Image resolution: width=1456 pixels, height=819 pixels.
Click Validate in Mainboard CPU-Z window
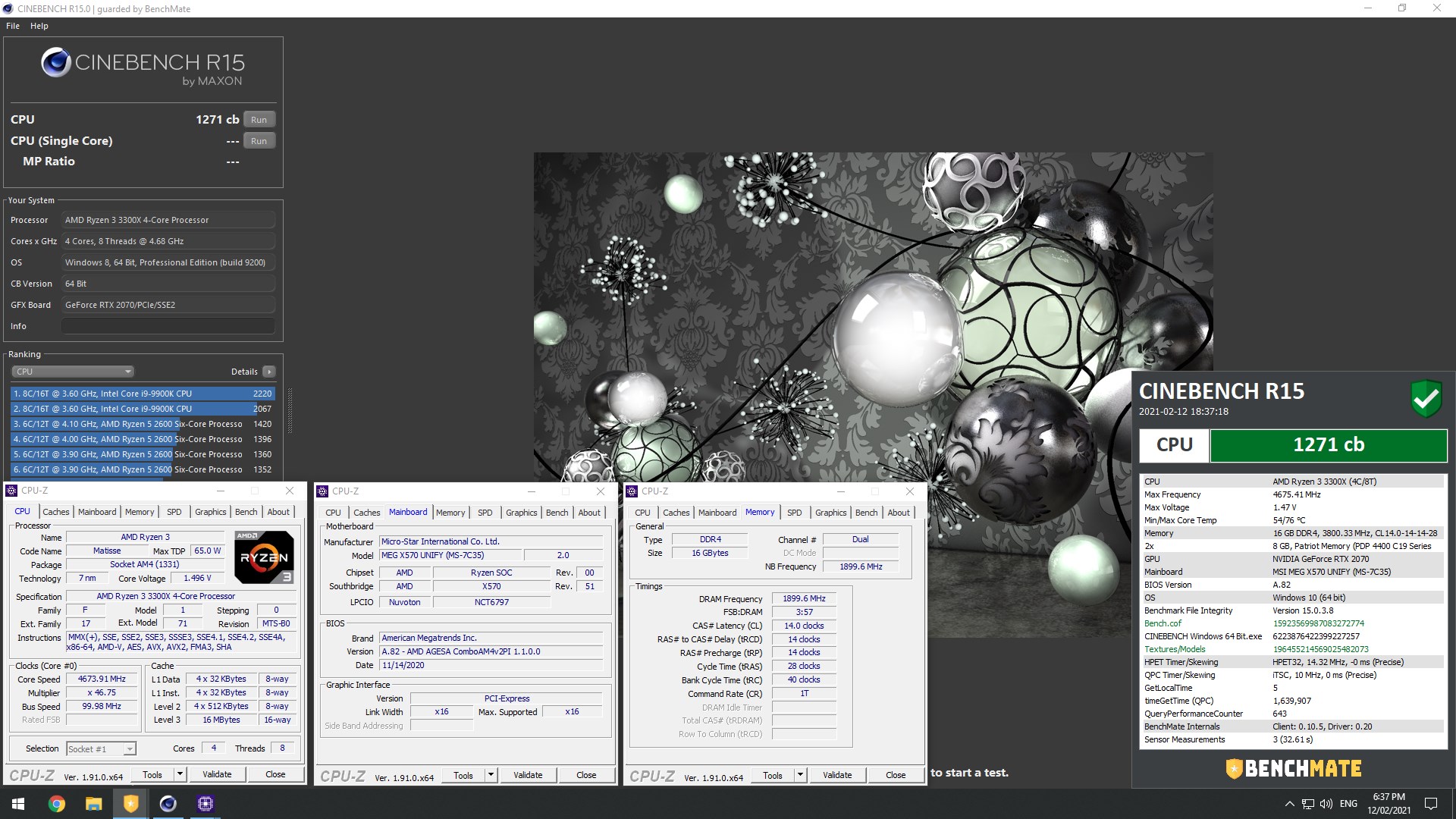[x=528, y=776]
